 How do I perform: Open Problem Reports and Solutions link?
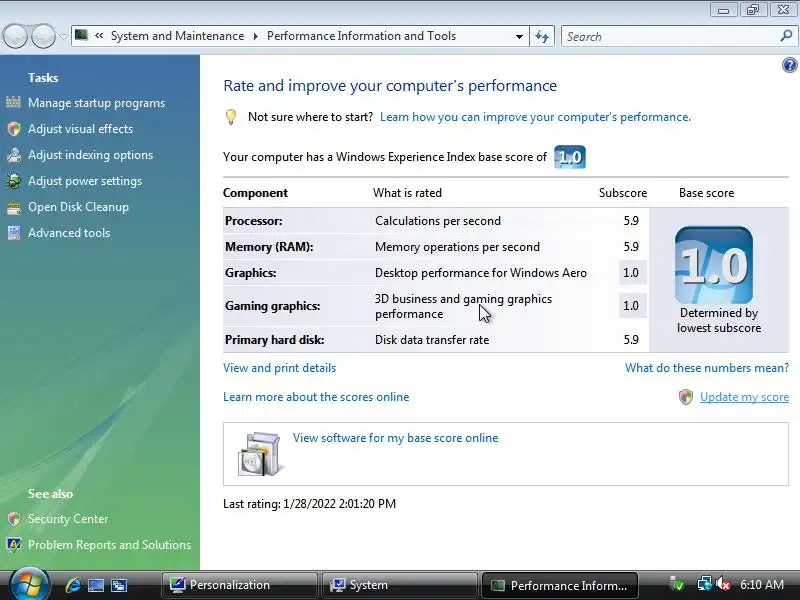pos(109,545)
